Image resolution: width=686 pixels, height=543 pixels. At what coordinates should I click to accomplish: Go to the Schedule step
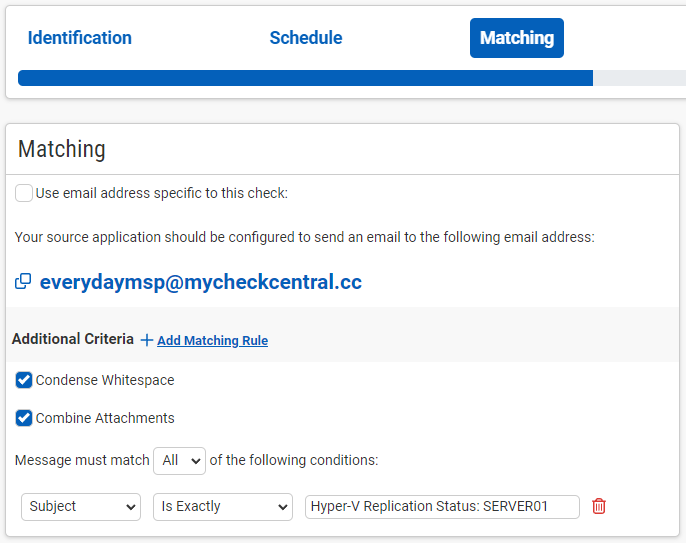306,38
